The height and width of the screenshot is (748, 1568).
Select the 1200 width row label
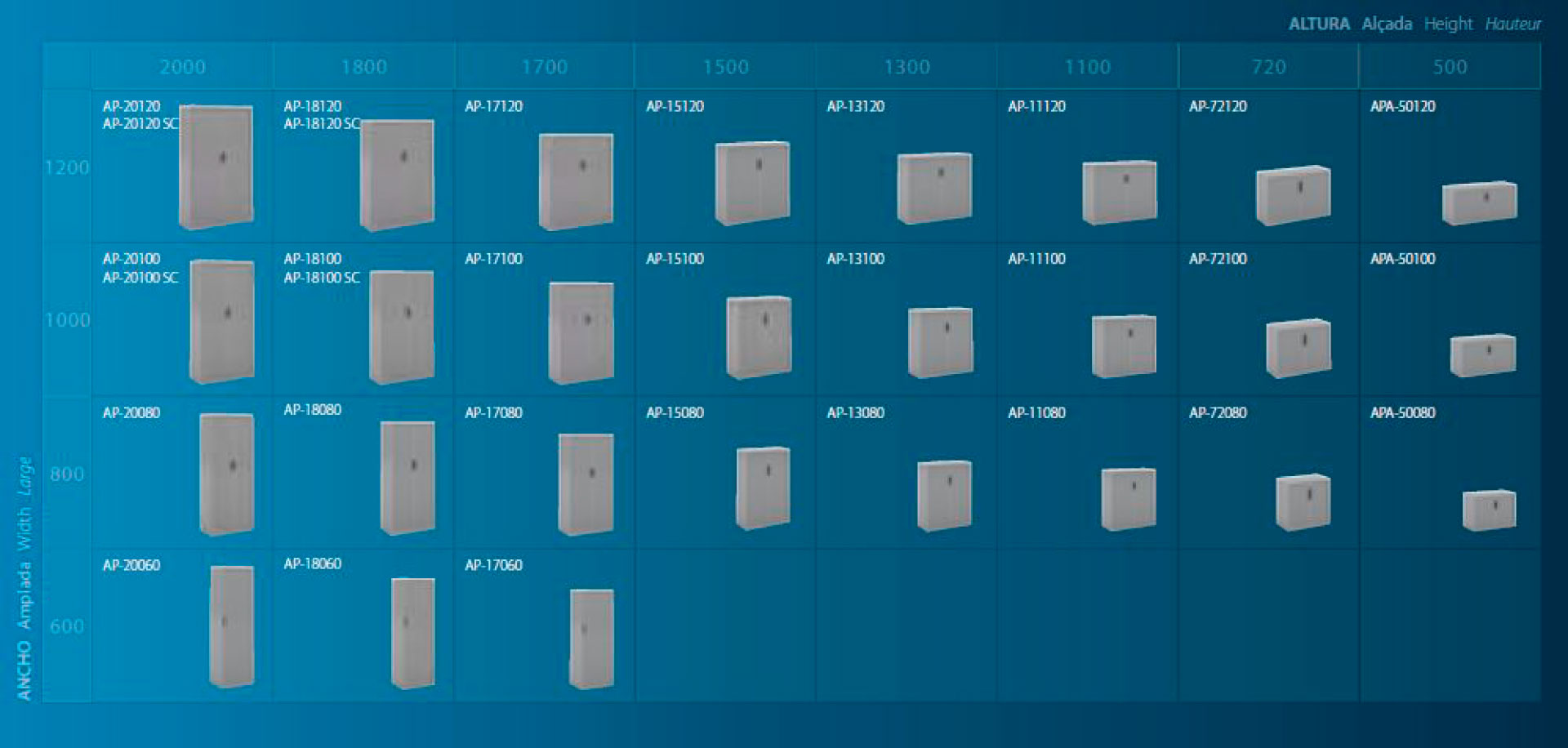pyautogui.click(x=67, y=167)
